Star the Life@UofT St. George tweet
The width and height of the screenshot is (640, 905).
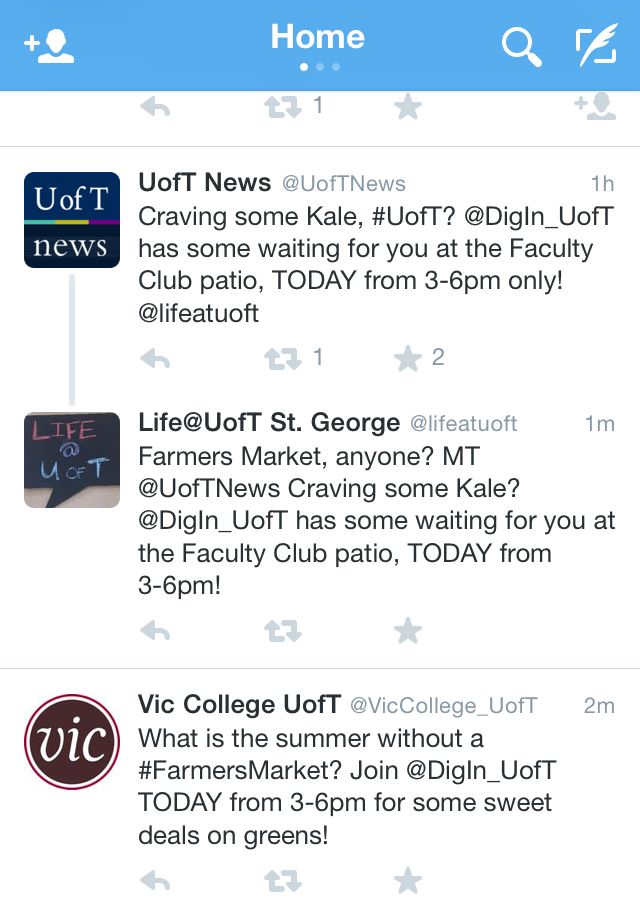click(408, 631)
